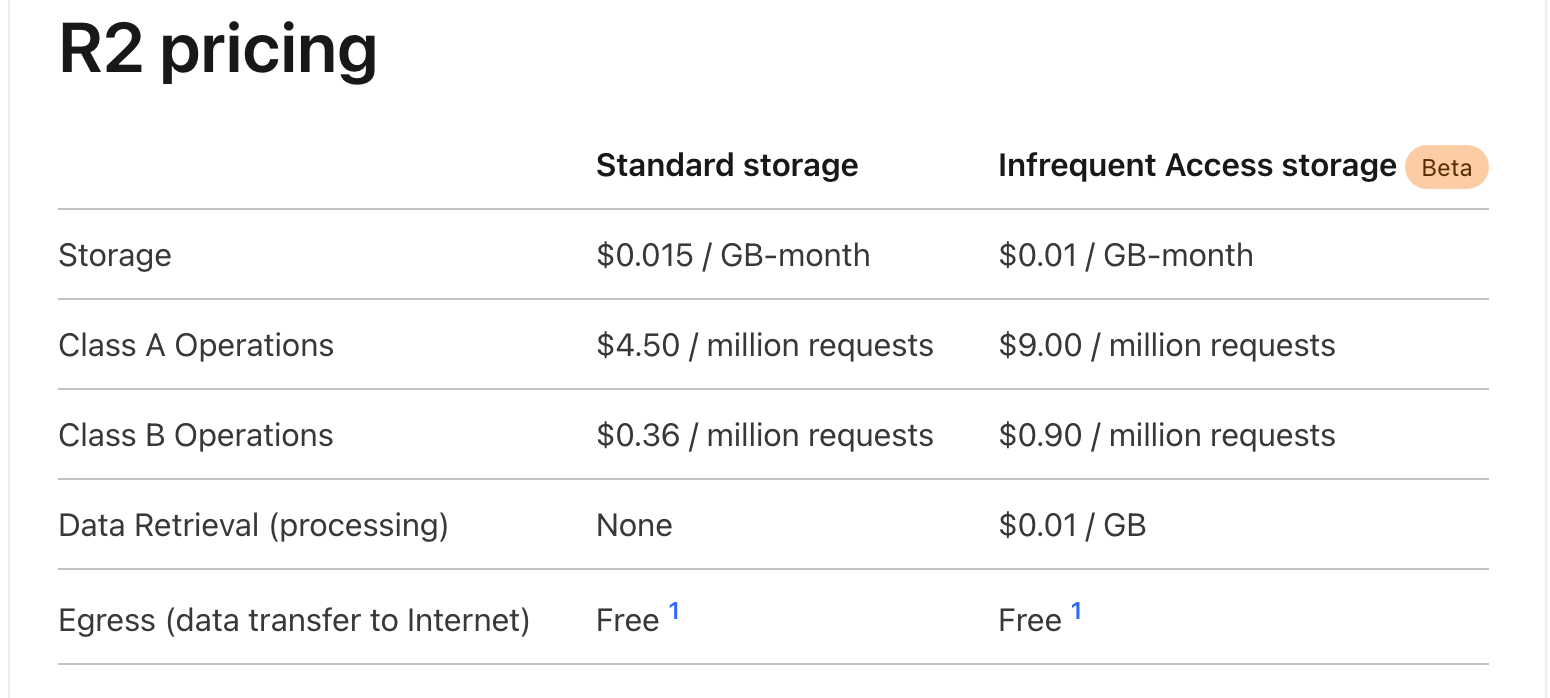Screen dimensions: 1550x698
Task: Open footnote 1 beside Standard storage Free
Action: [674, 610]
